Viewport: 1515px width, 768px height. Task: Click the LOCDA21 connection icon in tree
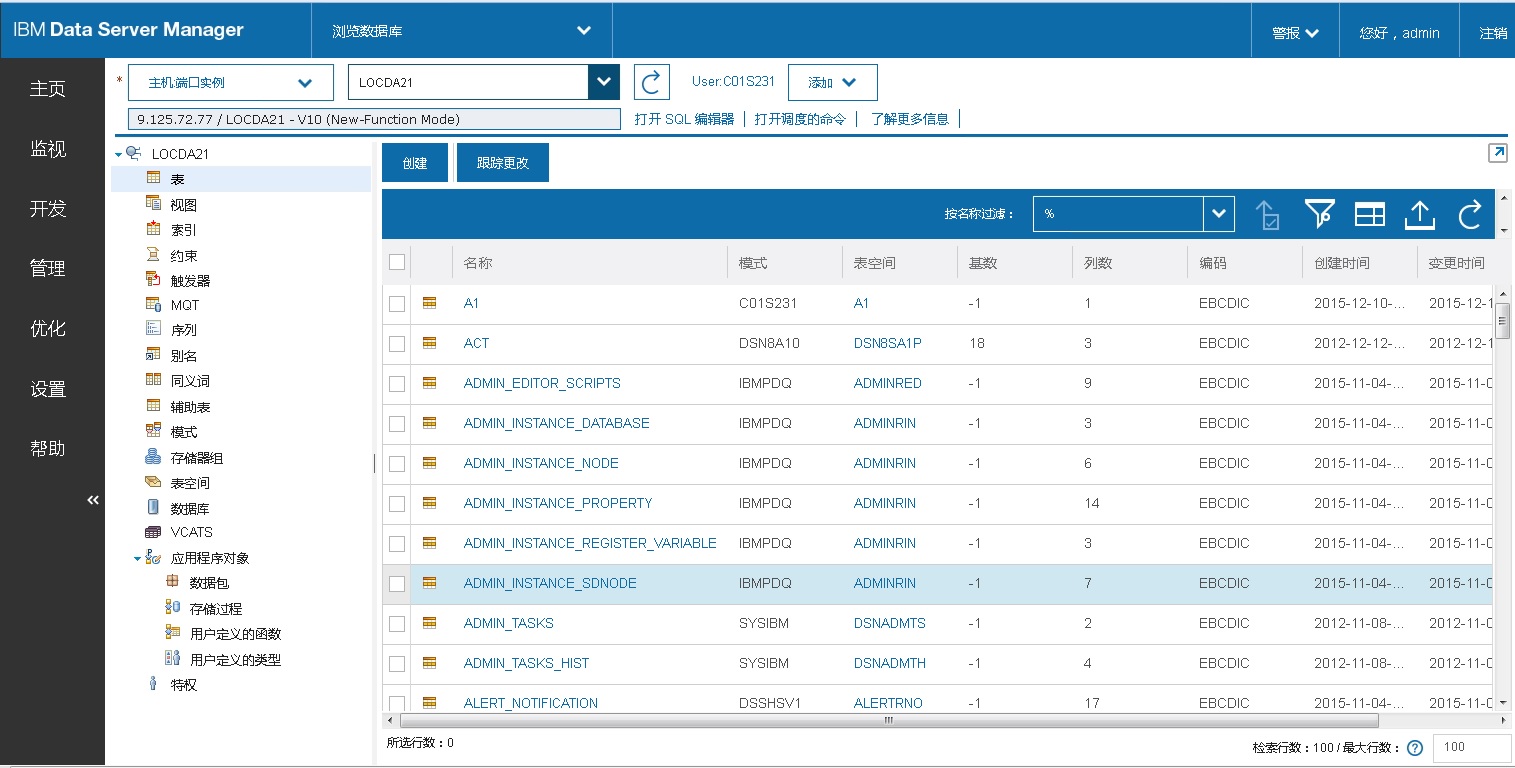pos(133,153)
